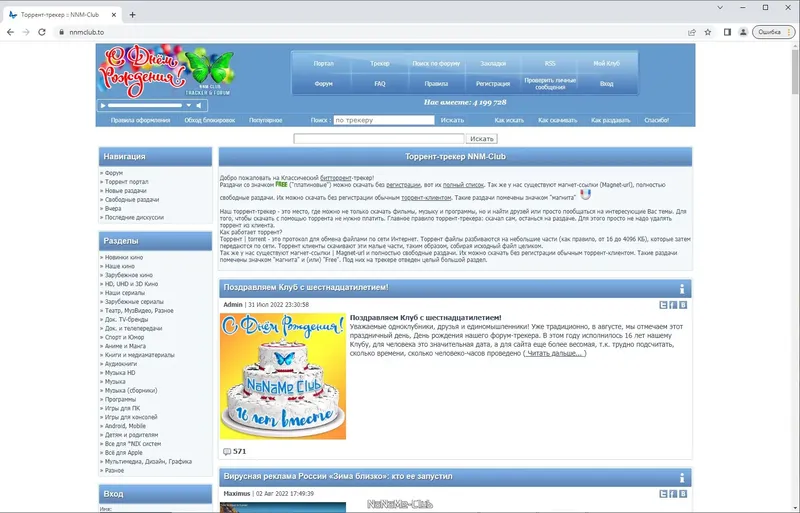The height and width of the screenshot is (513, 800).
Task: Click the audio player progress bar
Action: coord(145,106)
